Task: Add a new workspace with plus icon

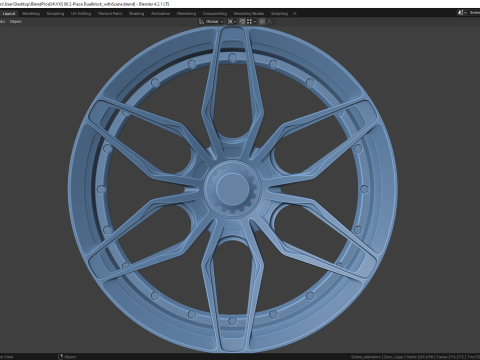Action: point(295,14)
